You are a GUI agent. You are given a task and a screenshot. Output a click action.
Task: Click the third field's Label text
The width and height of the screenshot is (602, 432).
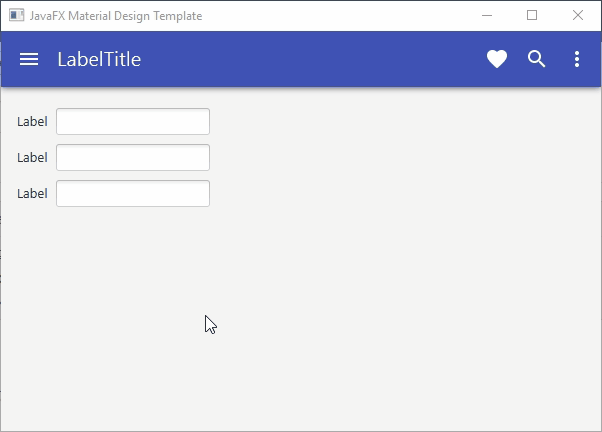(x=32, y=193)
